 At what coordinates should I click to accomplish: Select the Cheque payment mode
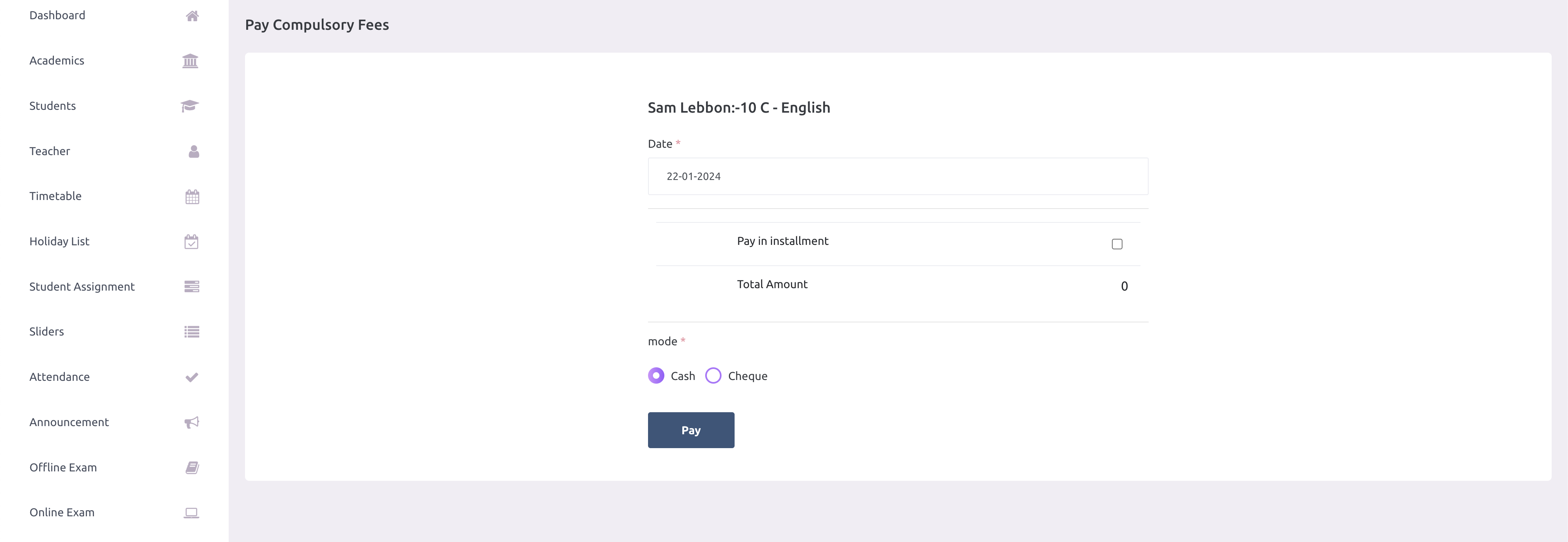point(713,375)
